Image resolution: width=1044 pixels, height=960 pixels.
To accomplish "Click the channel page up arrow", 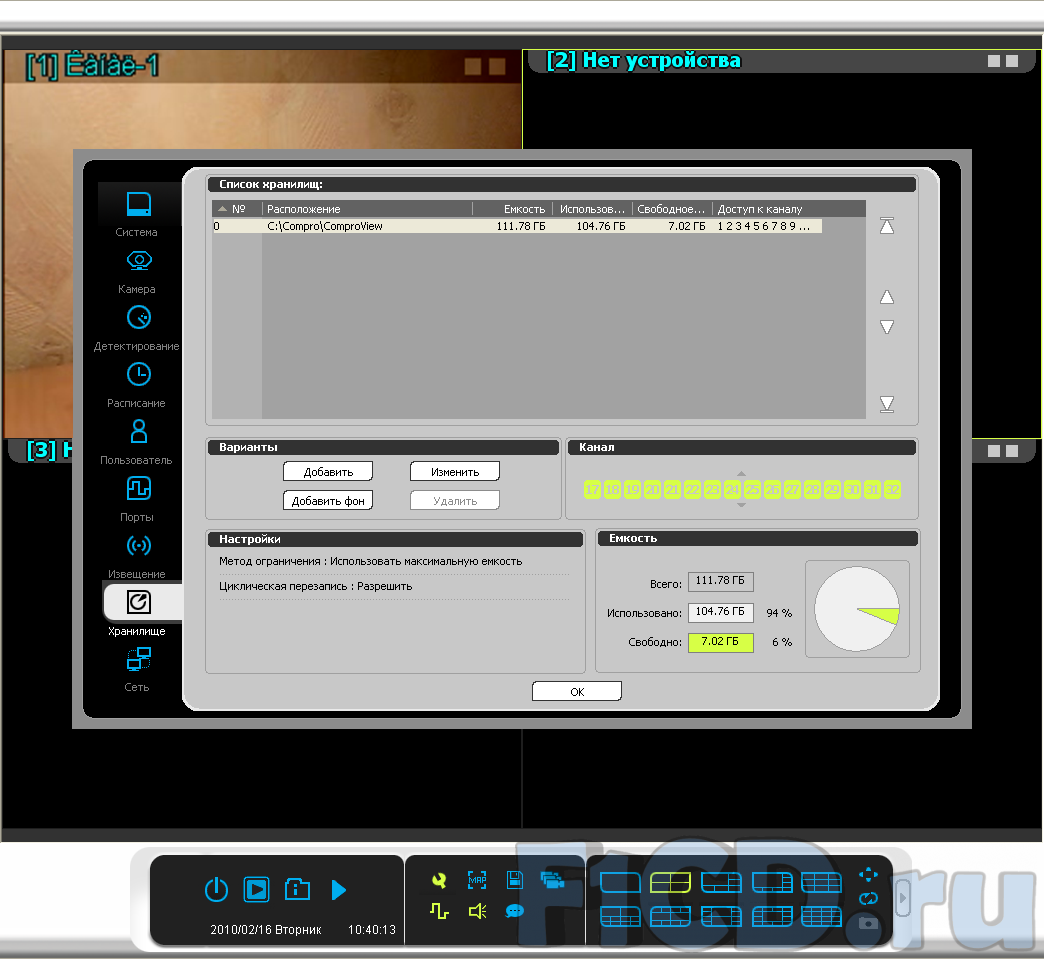I will pyautogui.click(x=742, y=474).
